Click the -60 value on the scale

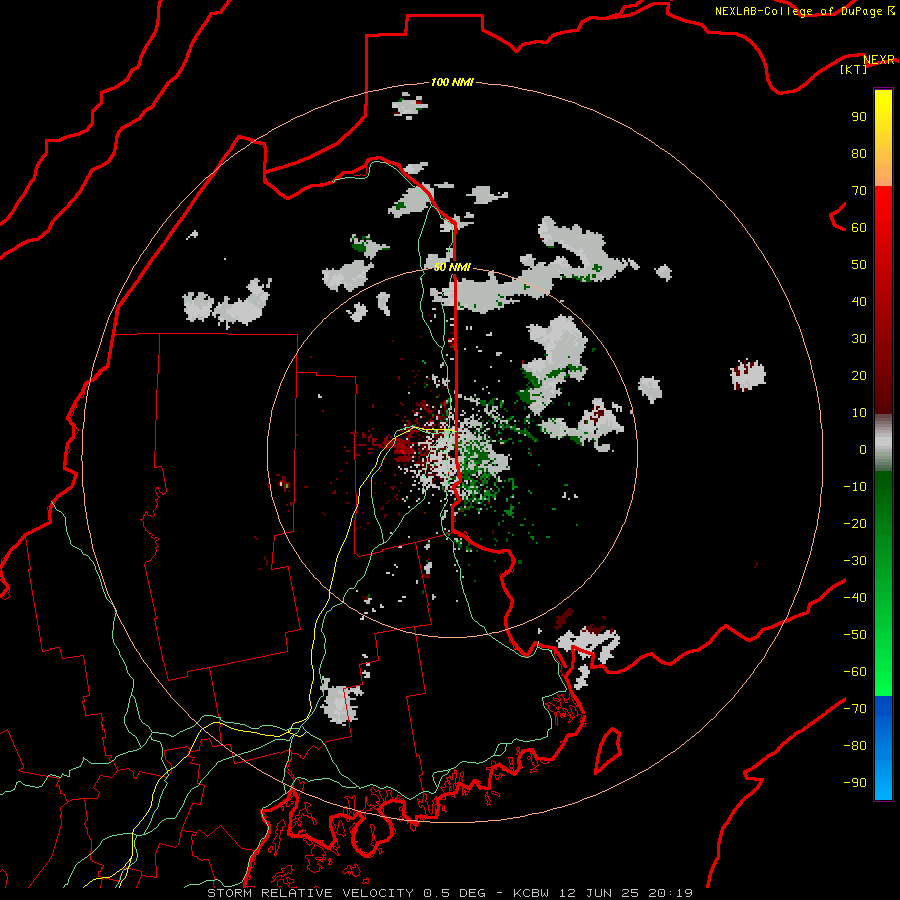coord(855,672)
